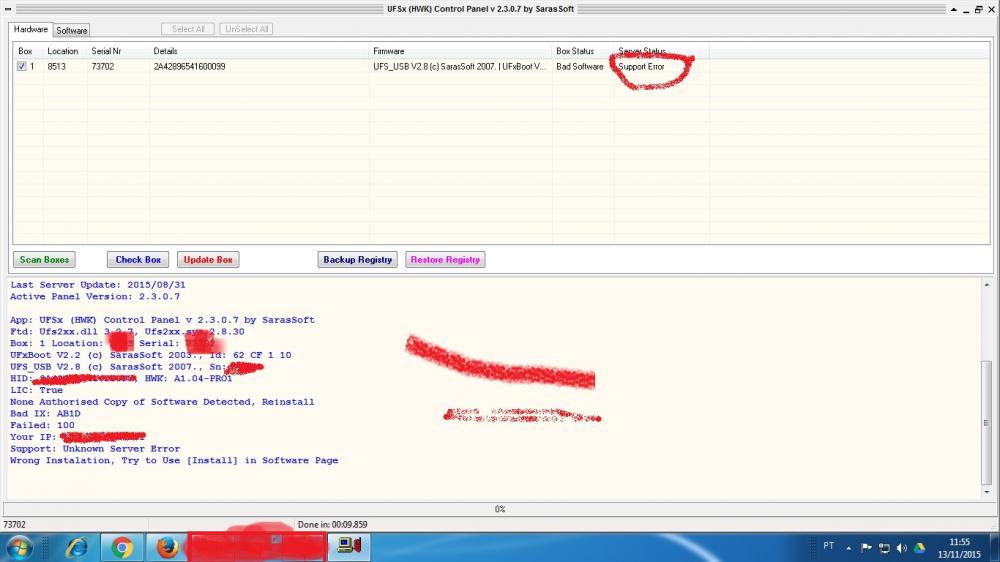Select the UFS_USB V2.8 firmware cell

pos(460,66)
